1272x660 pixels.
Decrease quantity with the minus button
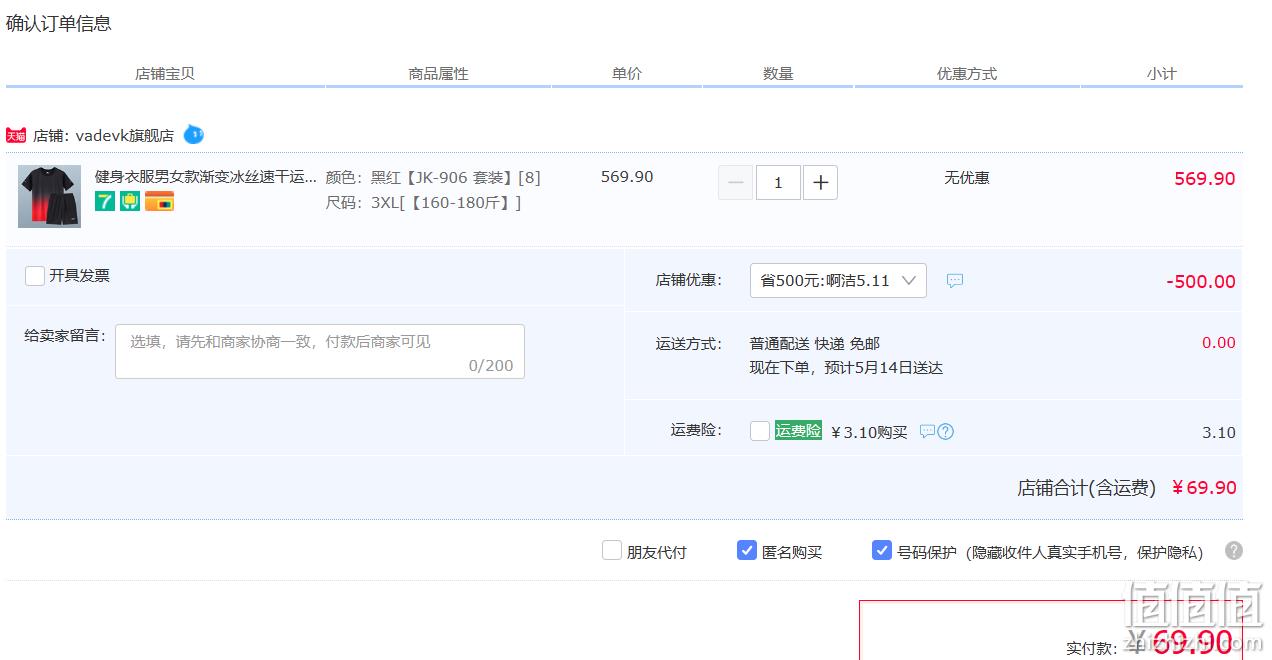pos(735,183)
